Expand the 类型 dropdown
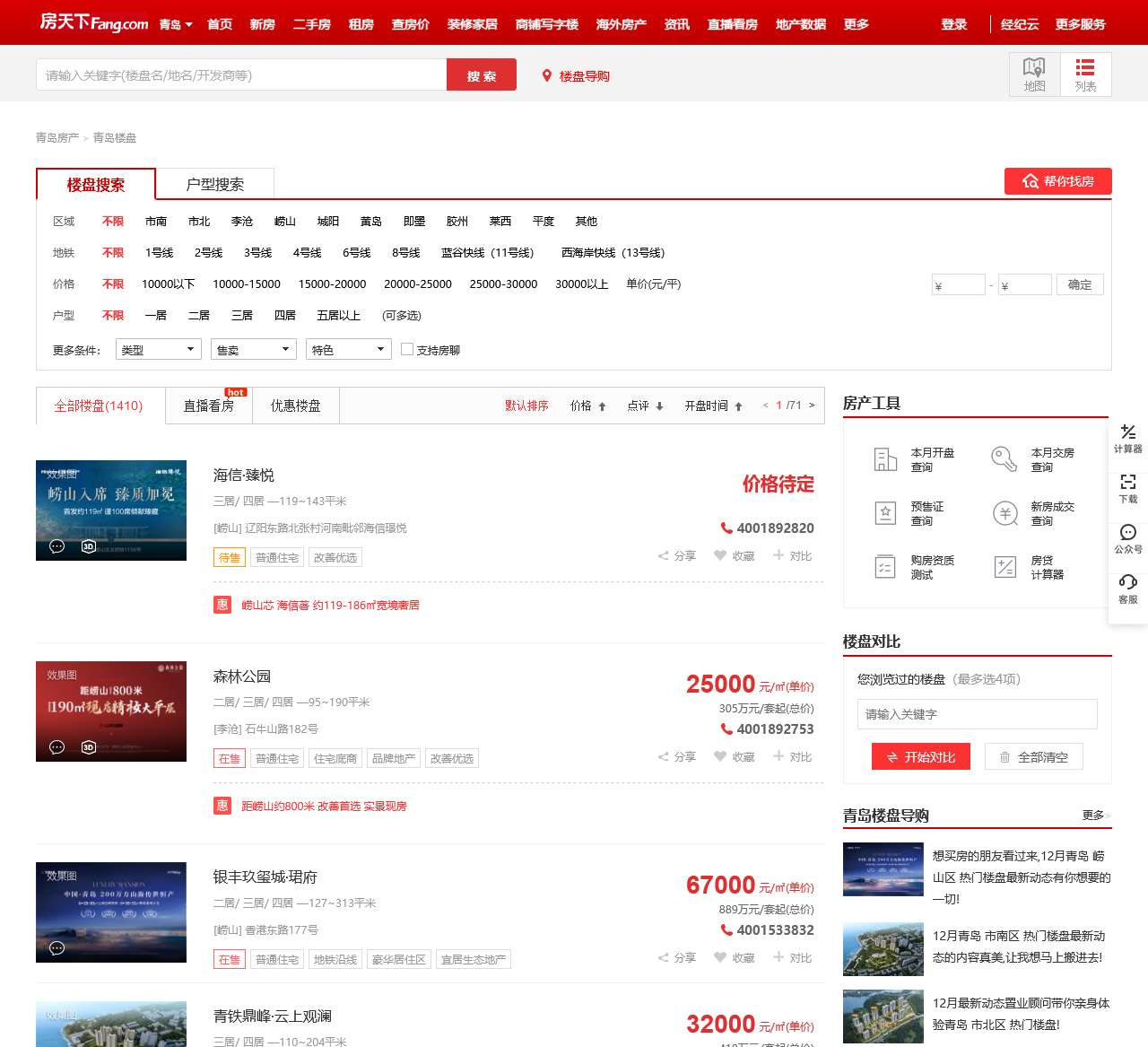Viewport: 1148px width, 1047px height. click(158, 349)
